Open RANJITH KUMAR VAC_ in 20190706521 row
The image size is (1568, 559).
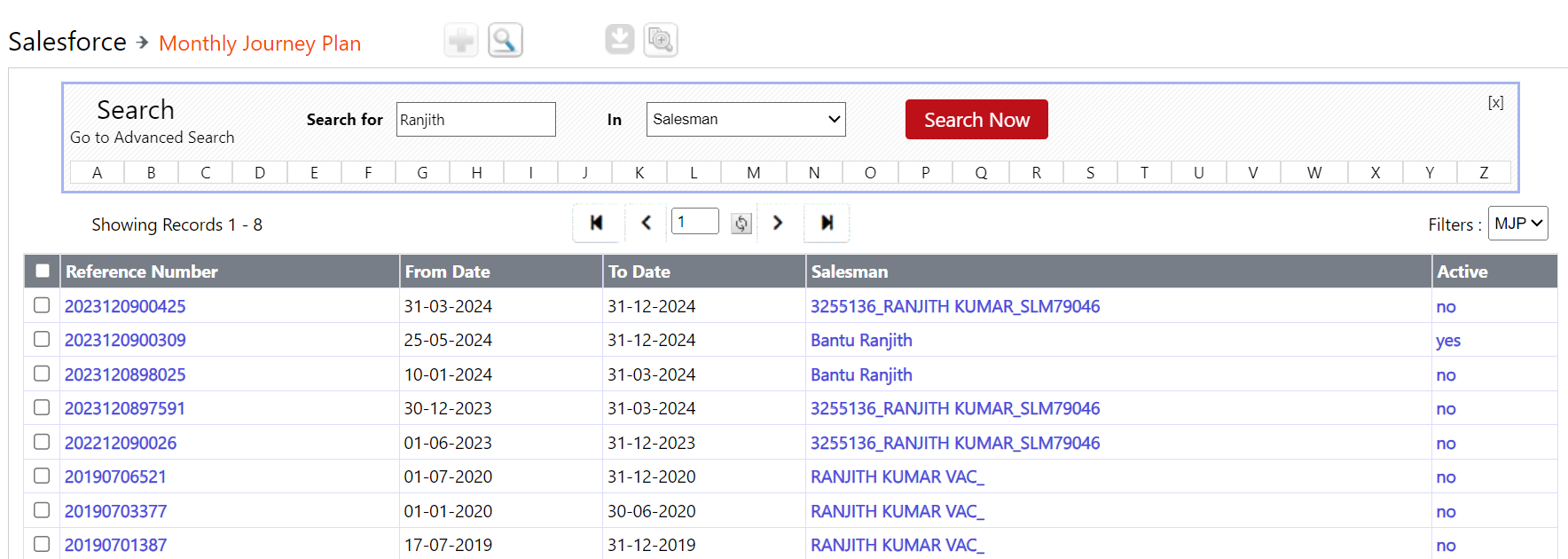pyautogui.click(x=898, y=476)
